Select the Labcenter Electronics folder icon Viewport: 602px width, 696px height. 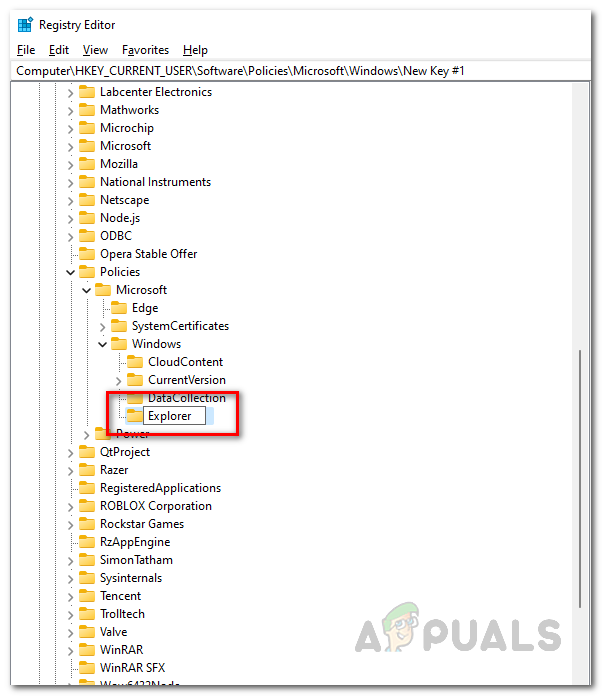tap(87, 92)
